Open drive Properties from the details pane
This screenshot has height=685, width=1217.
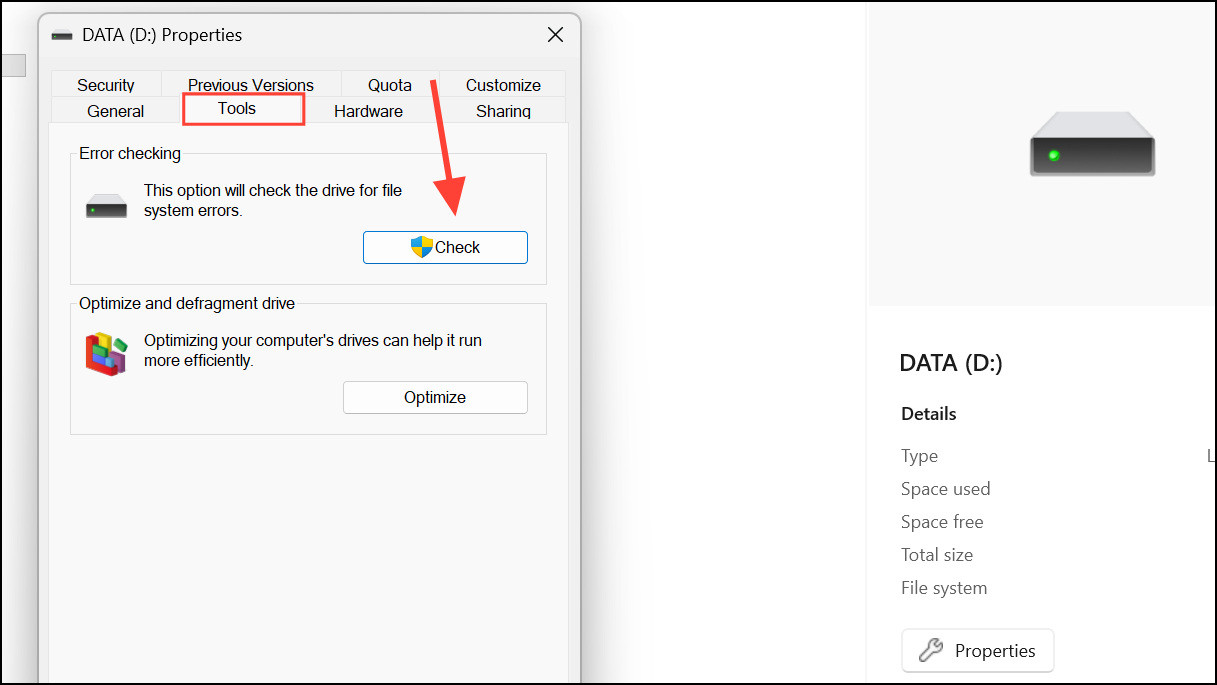click(977, 650)
